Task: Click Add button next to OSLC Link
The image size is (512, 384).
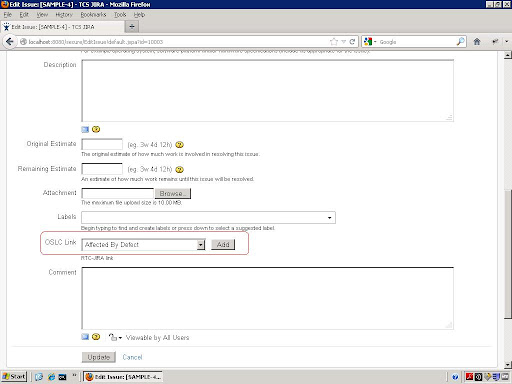Action: point(223,245)
